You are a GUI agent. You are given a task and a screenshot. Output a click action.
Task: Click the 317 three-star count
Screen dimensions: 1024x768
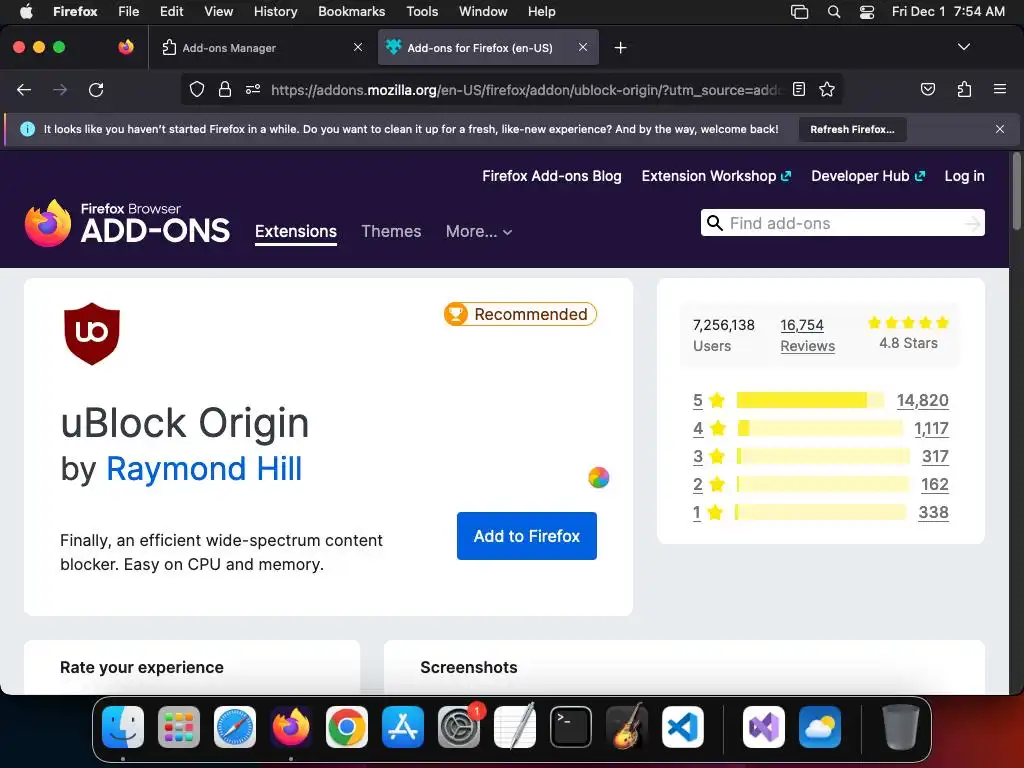coord(935,456)
